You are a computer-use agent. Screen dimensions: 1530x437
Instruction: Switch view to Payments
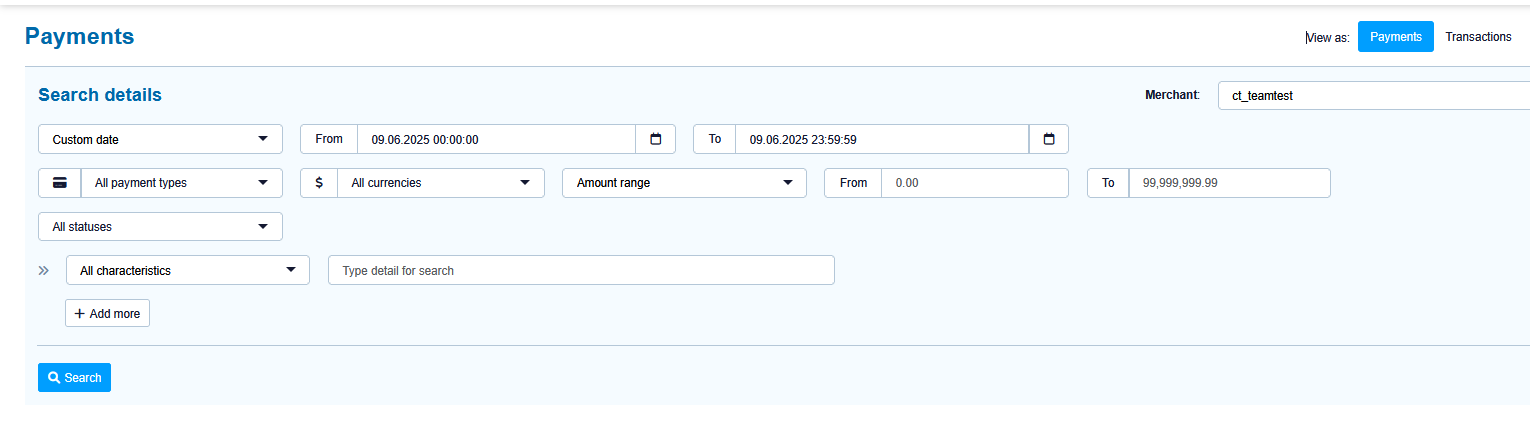coord(1395,37)
